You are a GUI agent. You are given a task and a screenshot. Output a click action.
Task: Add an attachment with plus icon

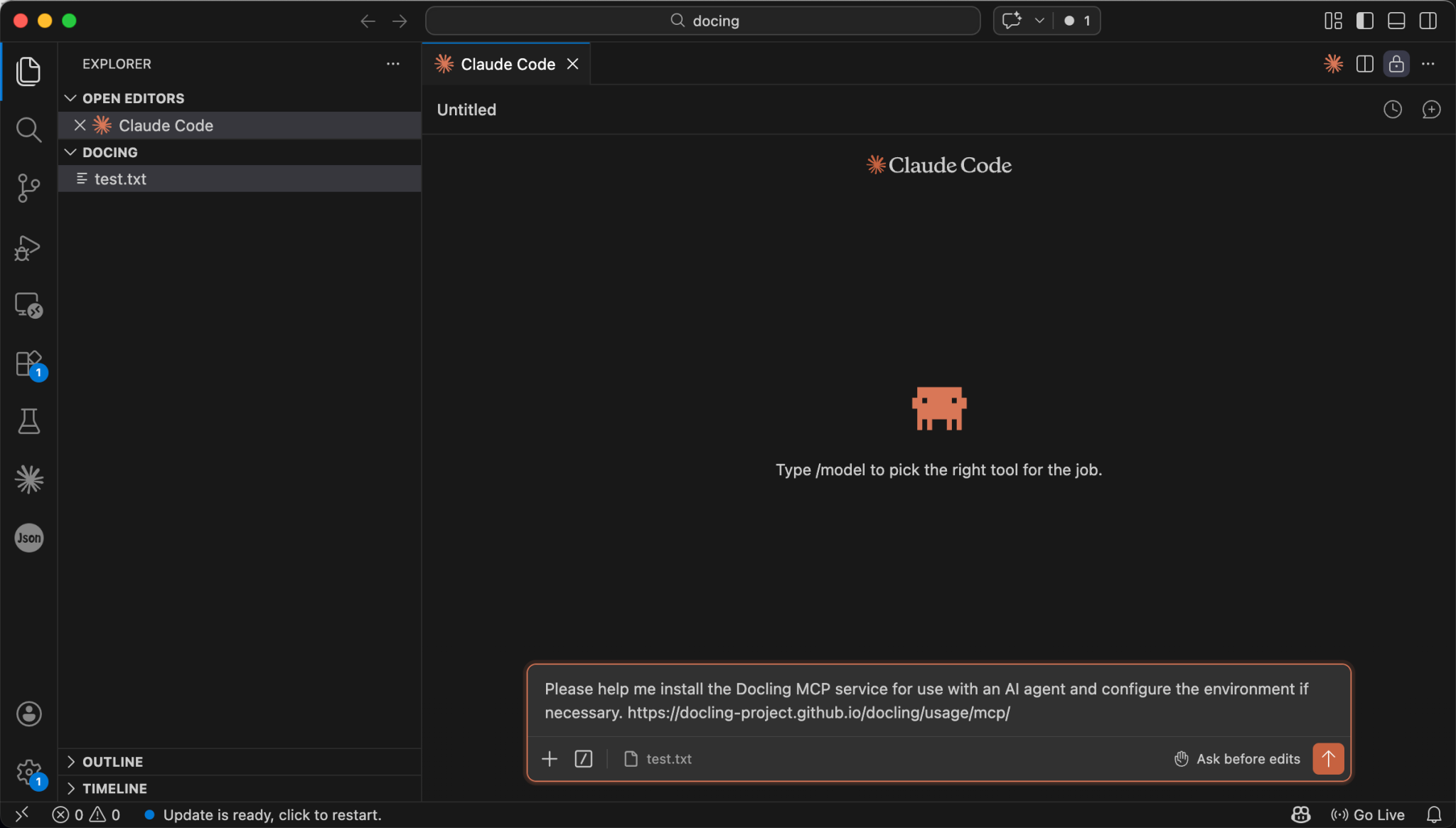[550, 759]
